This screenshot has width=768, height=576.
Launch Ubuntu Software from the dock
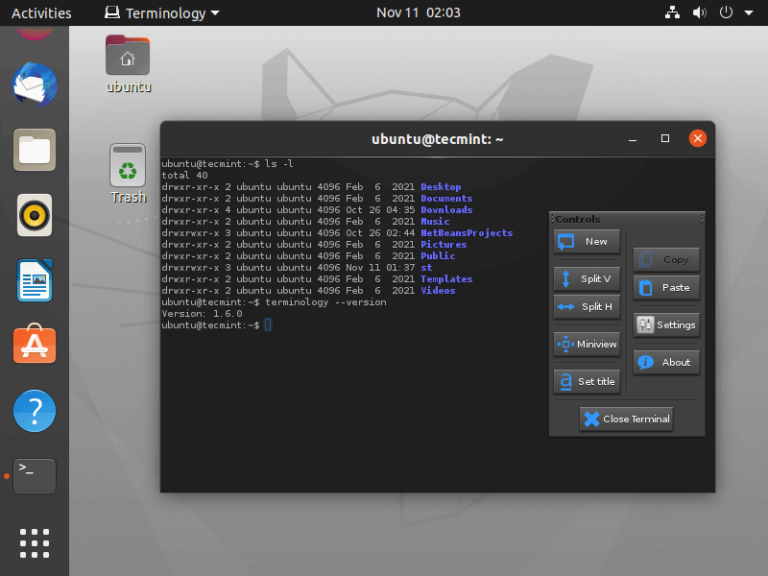[x=34, y=345]
